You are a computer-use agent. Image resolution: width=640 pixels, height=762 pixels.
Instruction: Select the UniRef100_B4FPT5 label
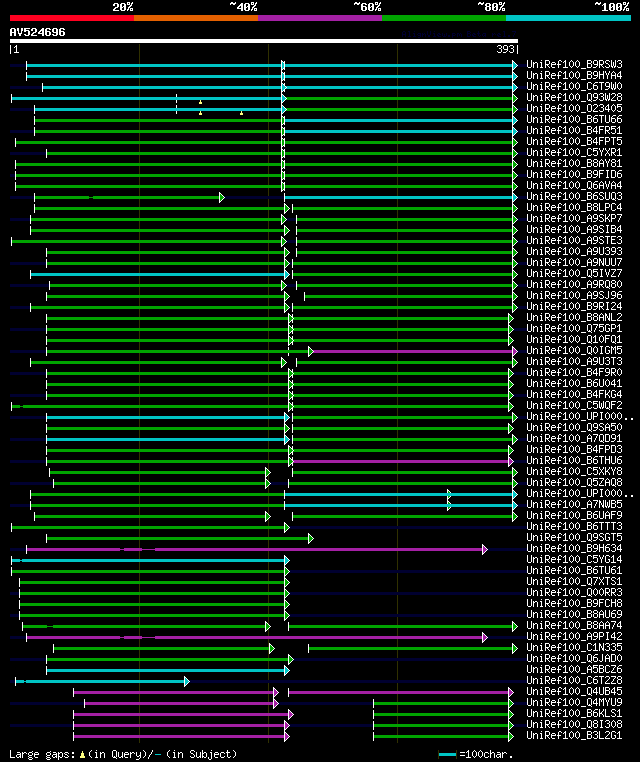574,141
